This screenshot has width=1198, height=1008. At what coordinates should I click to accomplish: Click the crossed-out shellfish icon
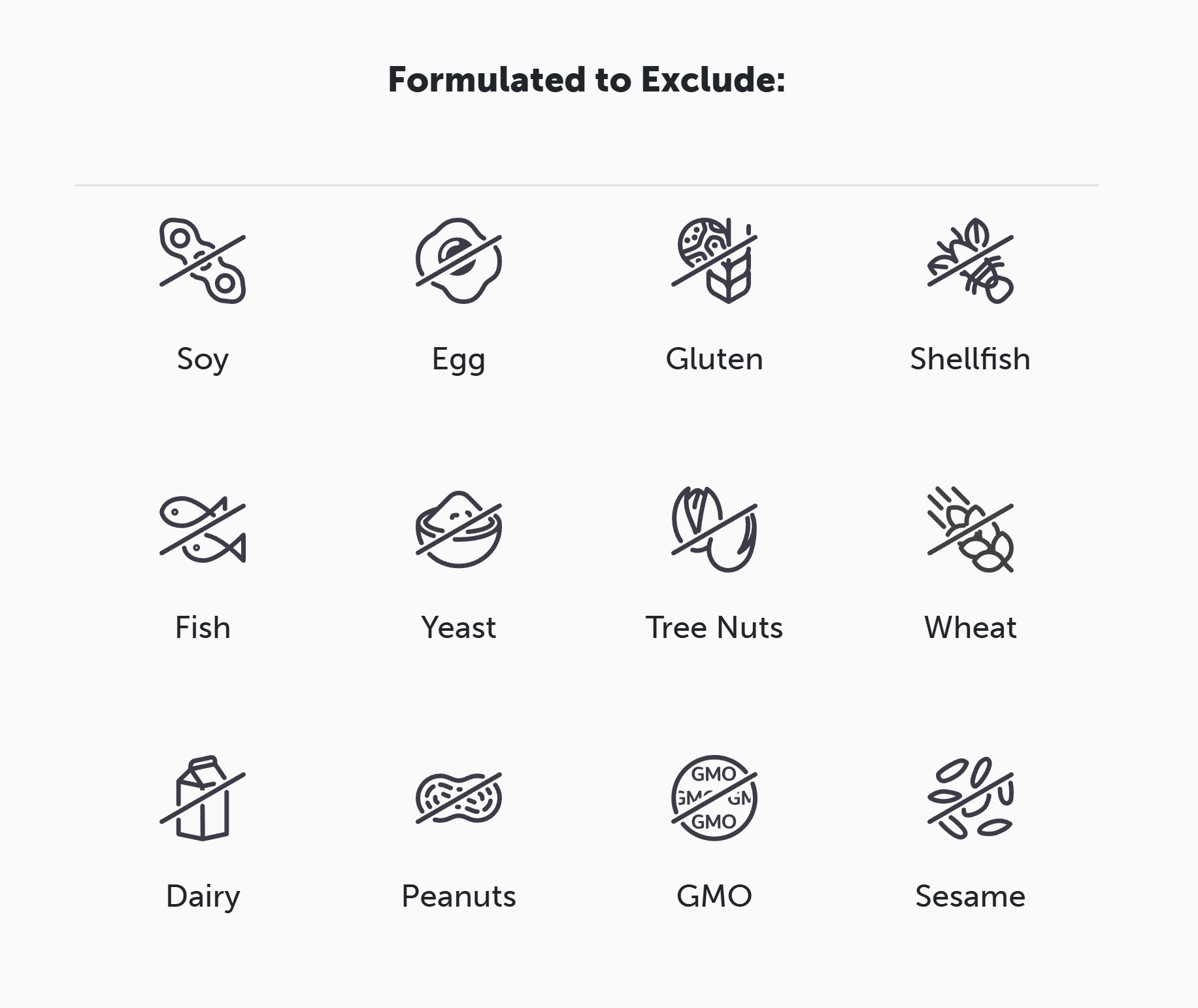coord(970,261)
